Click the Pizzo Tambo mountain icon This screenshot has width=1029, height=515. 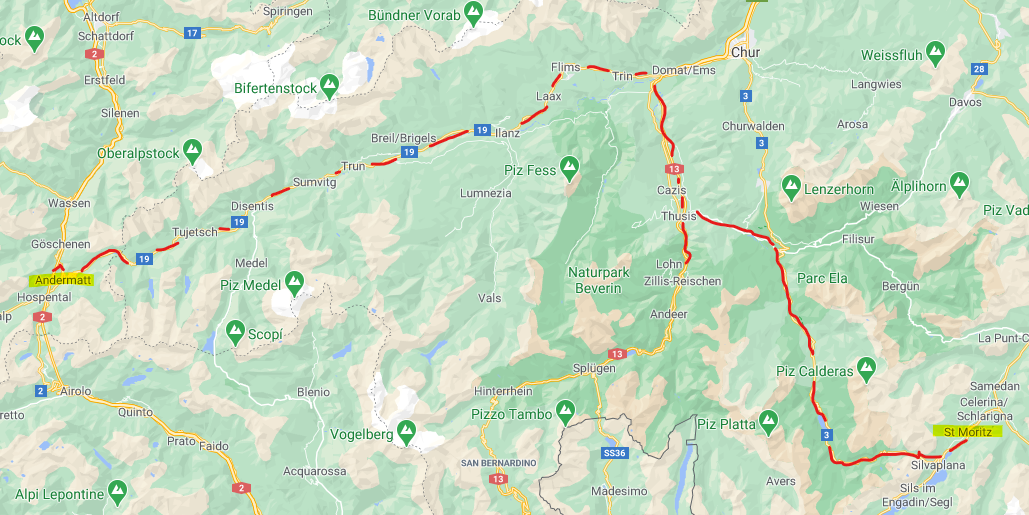(x=565, y=411)
